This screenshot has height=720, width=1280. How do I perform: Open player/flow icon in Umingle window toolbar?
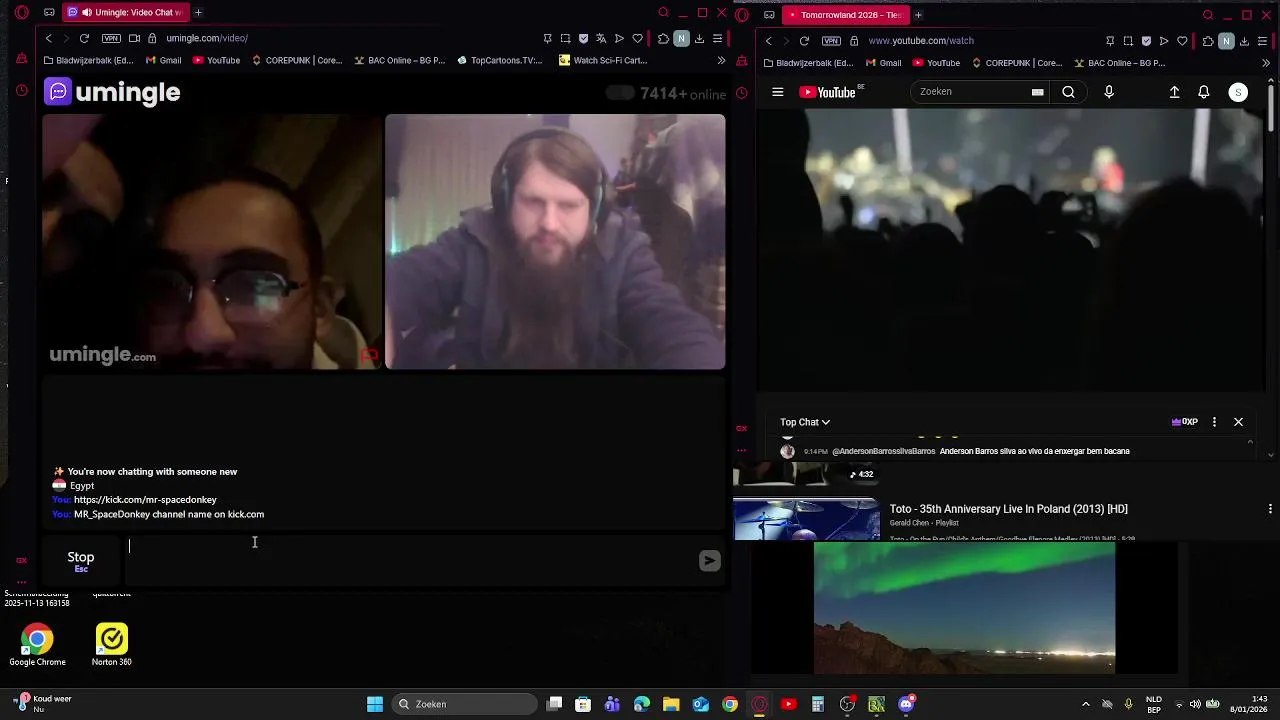pyautogui.click(x=619, y=38)
